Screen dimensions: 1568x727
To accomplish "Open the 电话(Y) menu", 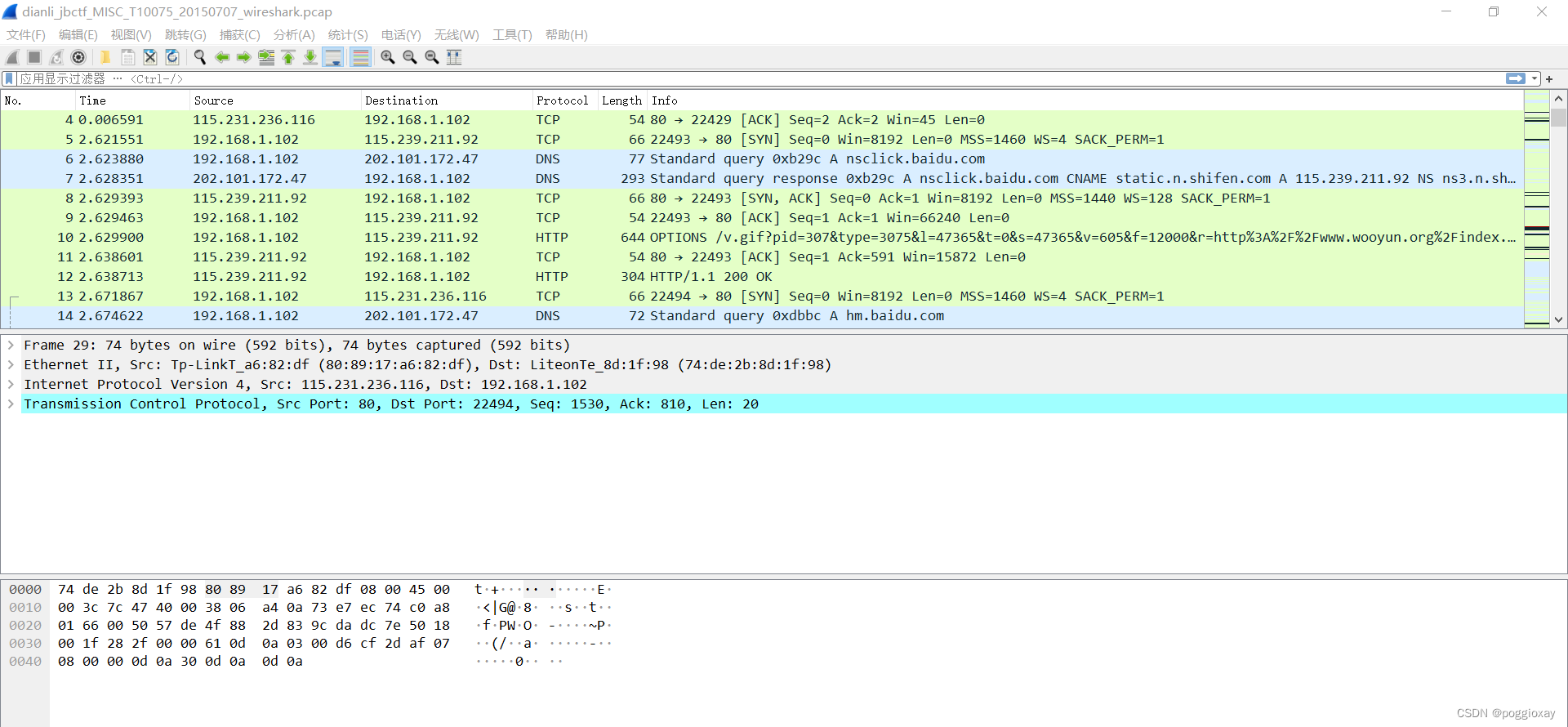I will [401, 34].
